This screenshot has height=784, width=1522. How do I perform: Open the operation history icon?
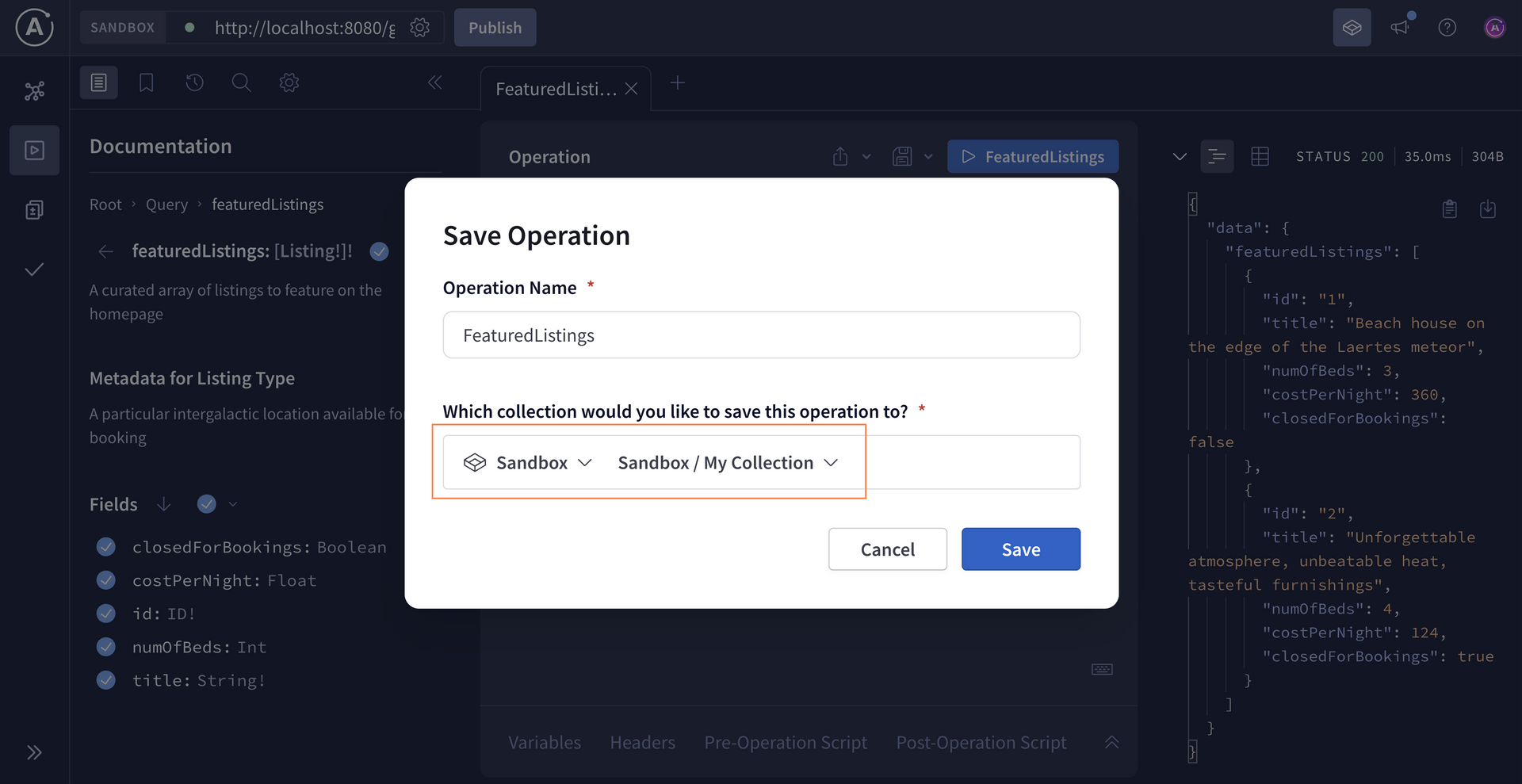pos(194,82)
